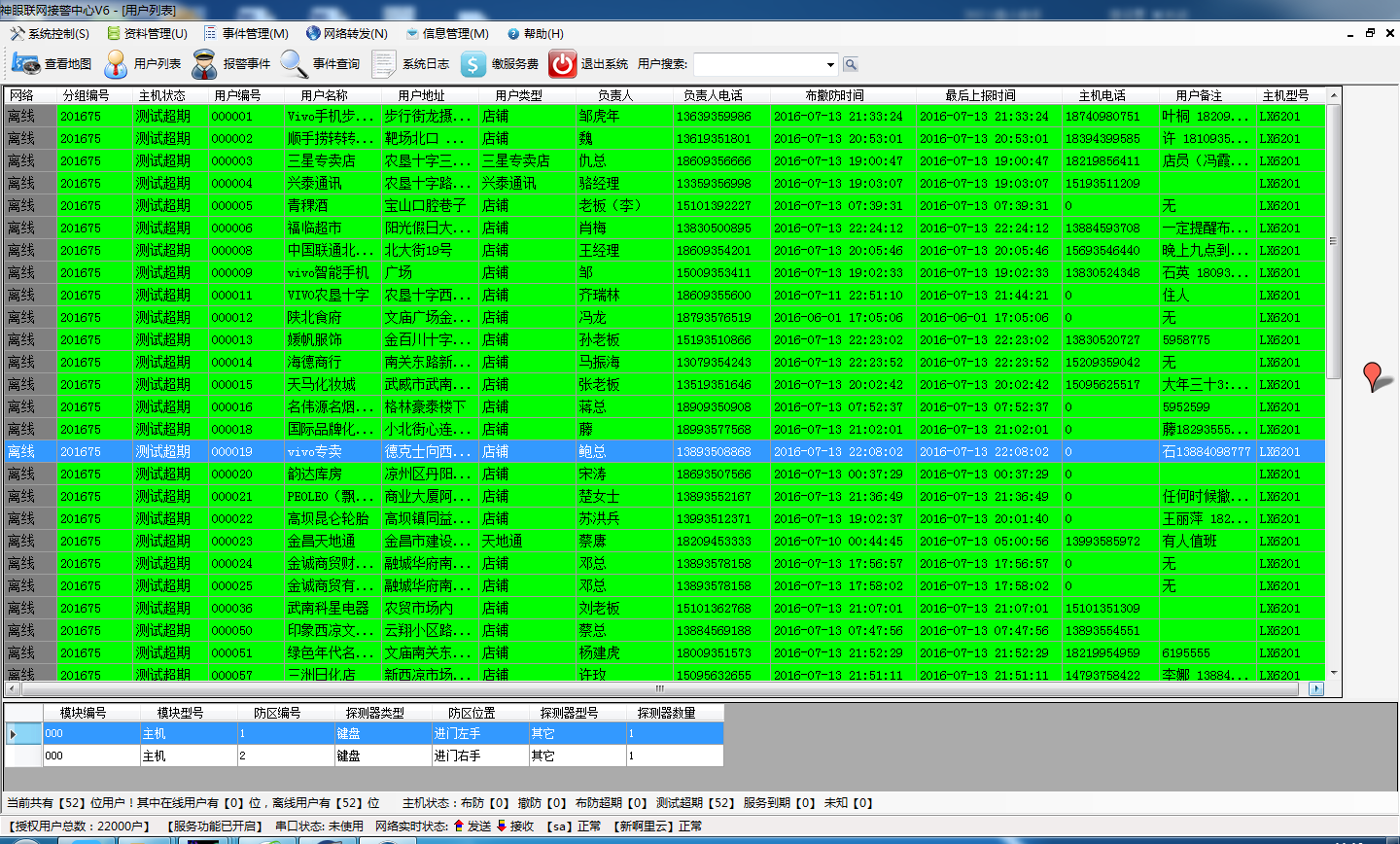Click the red 接收 down arrow status icon
The image size is (1400, 844).
coord(502,826)
